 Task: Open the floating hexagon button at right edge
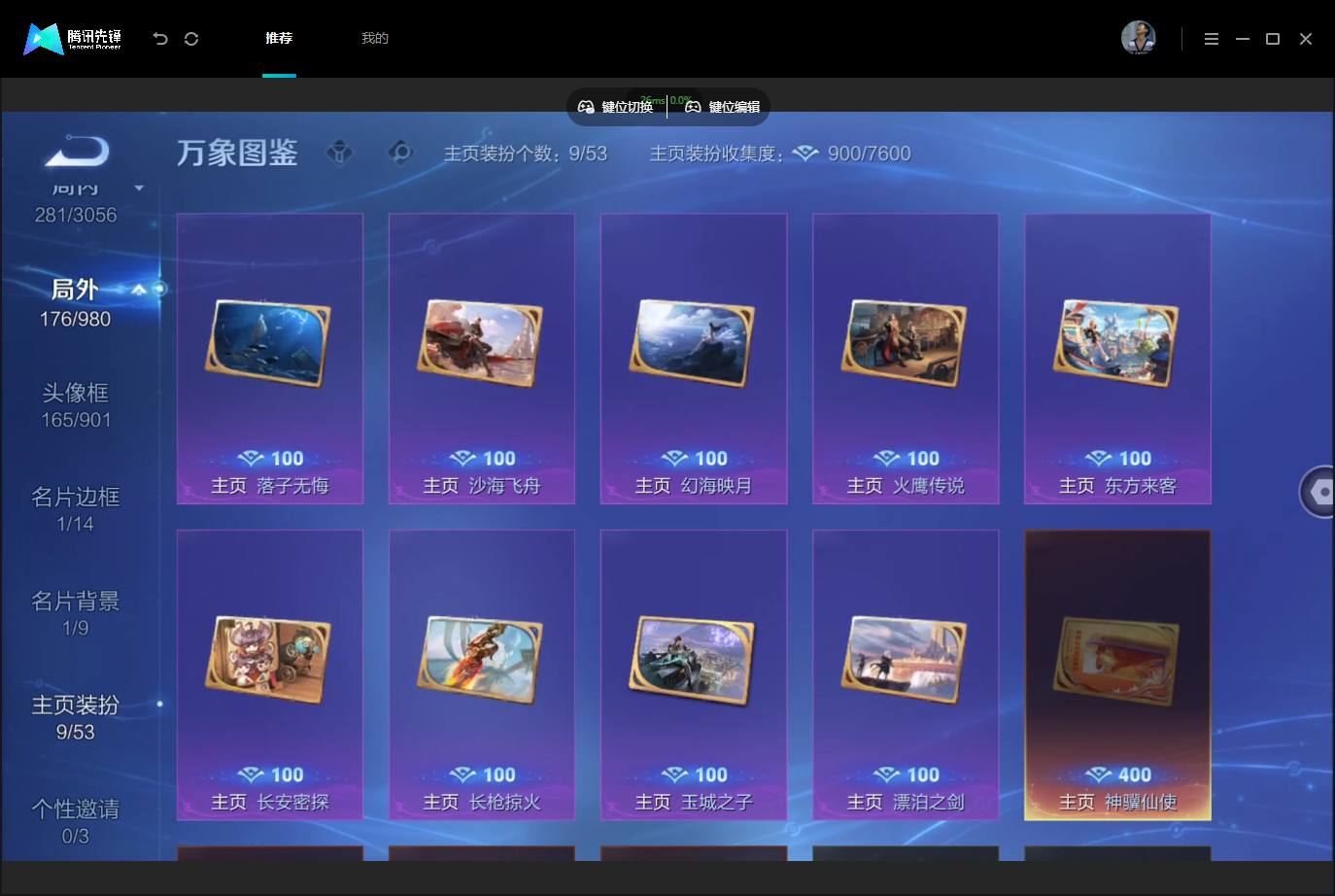1318,492
